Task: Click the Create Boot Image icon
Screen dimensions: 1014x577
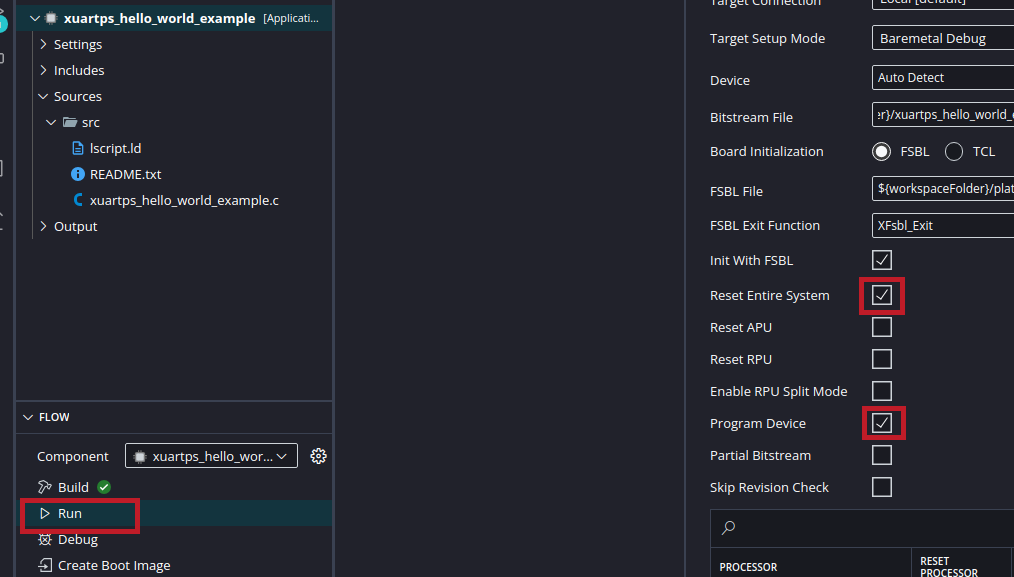Action: 44,565
